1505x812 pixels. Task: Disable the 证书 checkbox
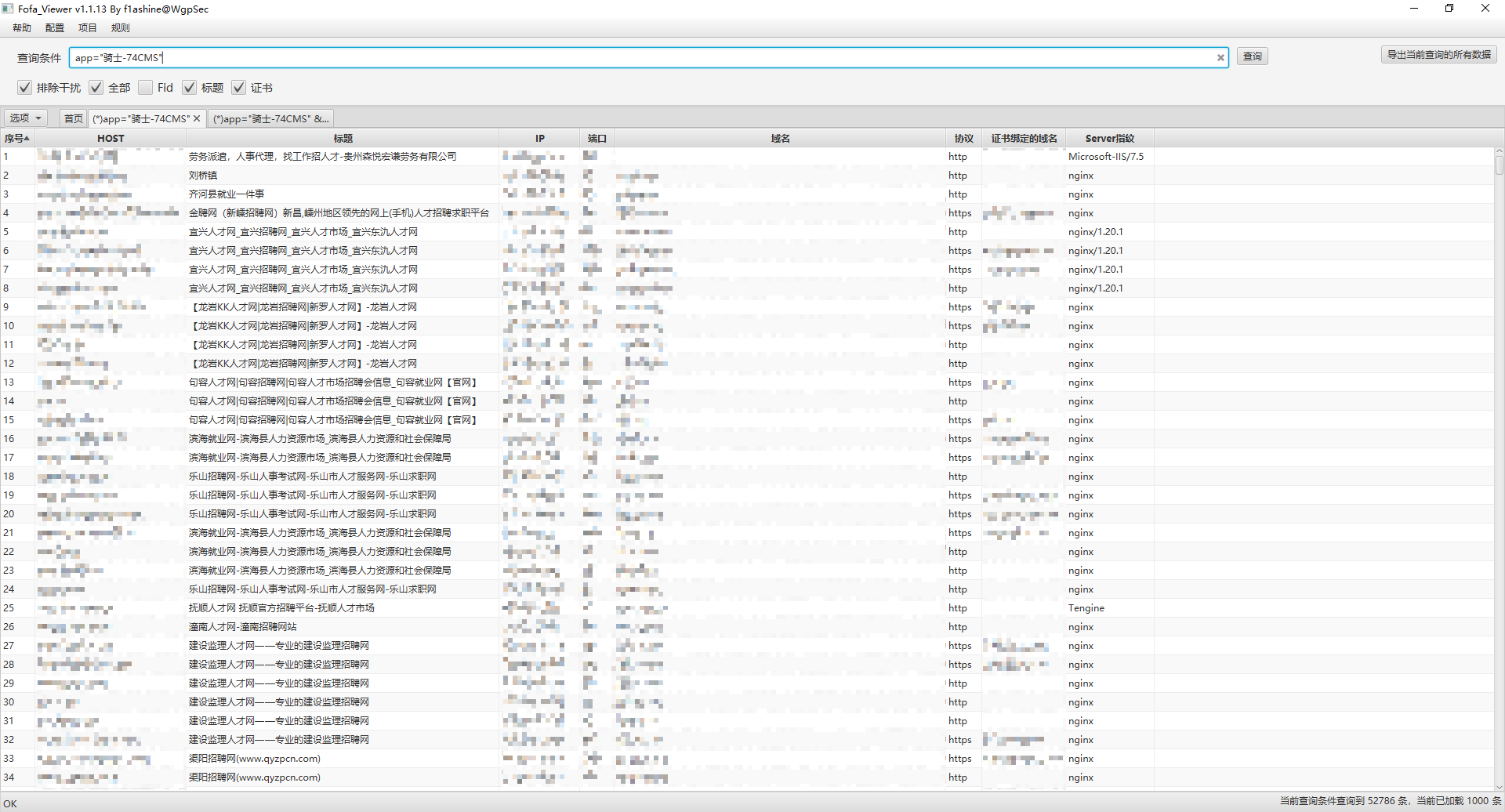tap(239, 88)
